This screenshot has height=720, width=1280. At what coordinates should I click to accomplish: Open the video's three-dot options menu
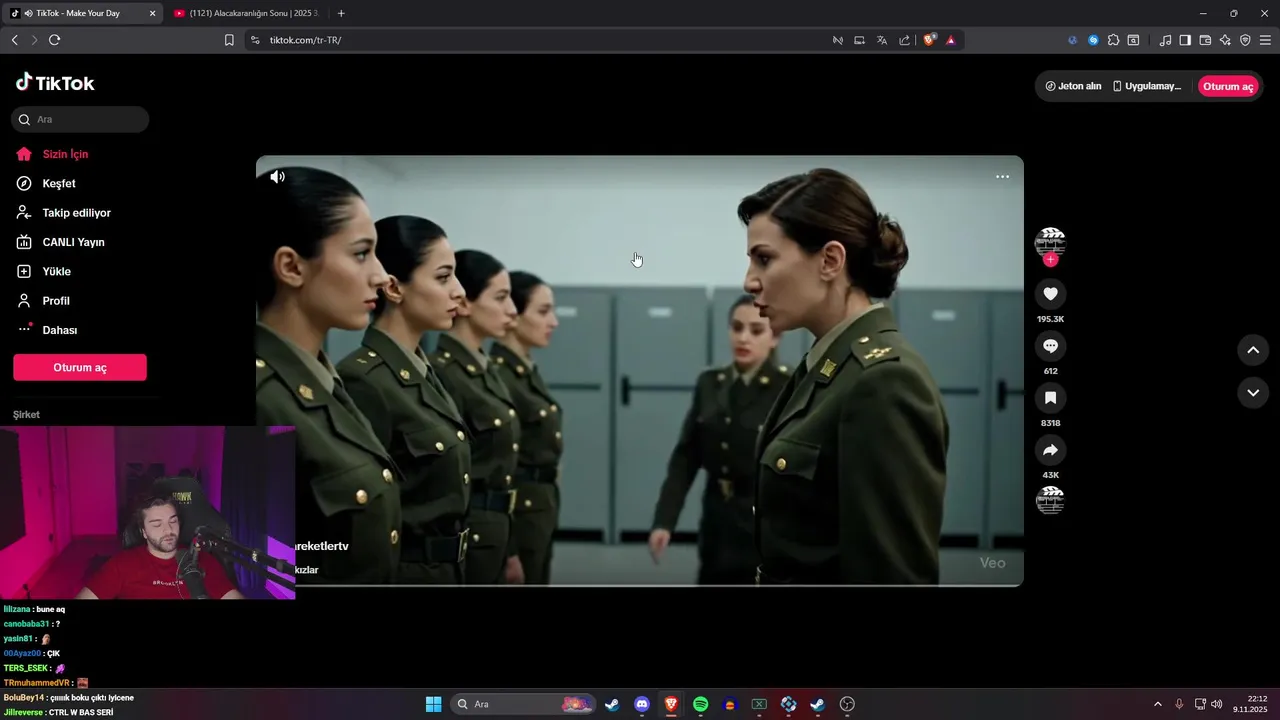1002,177
